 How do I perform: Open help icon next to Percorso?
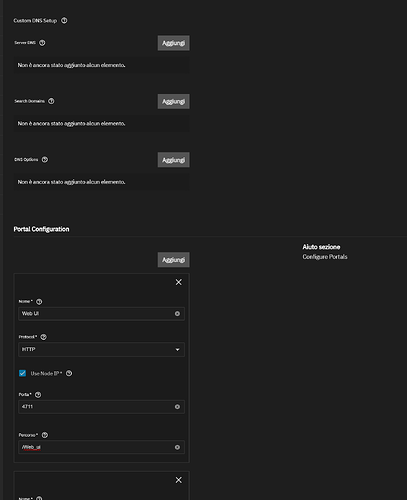pyautogui.click(x=45, y=435)
